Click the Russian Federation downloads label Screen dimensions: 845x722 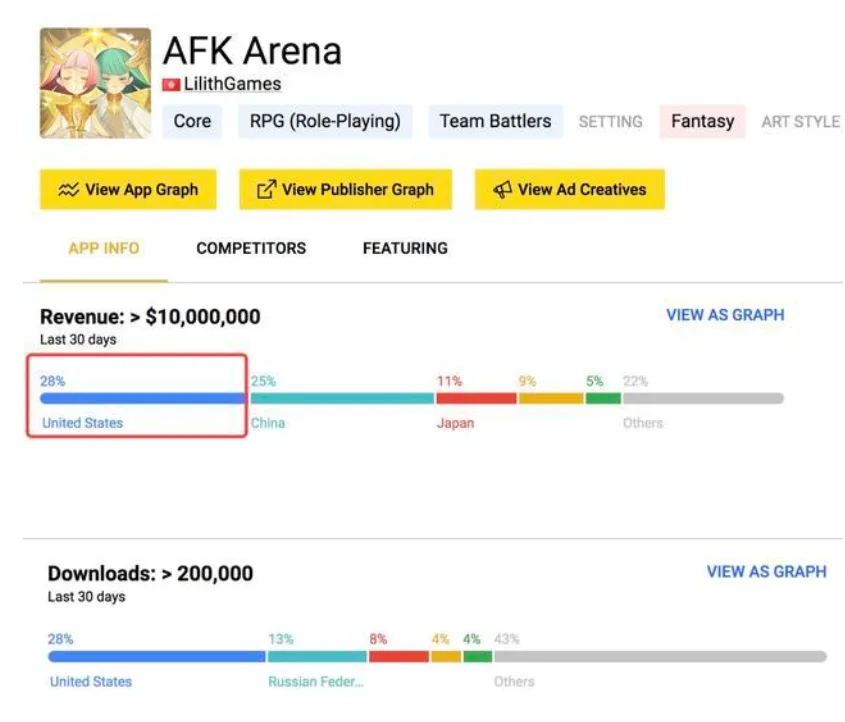(x=315, y=682)
